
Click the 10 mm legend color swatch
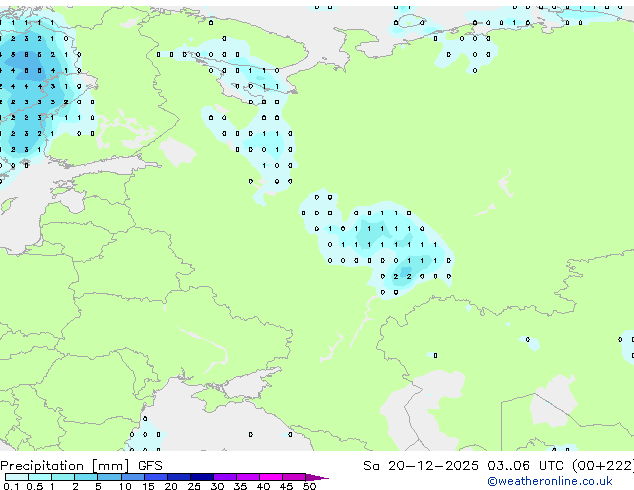coord(132,477)
